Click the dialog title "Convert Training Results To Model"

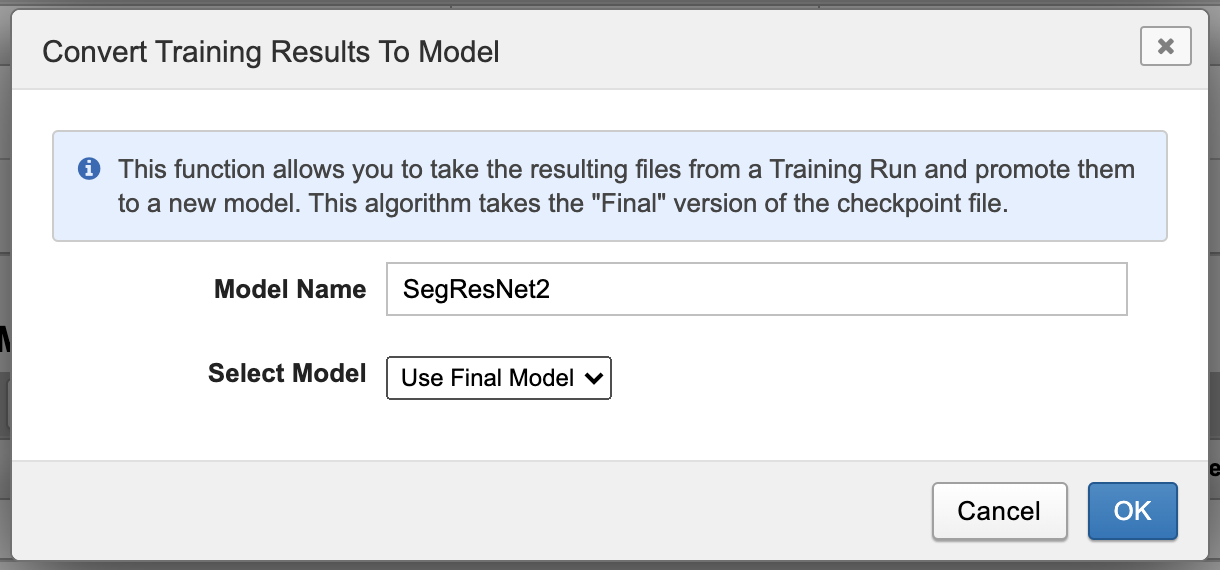point(270,52)
